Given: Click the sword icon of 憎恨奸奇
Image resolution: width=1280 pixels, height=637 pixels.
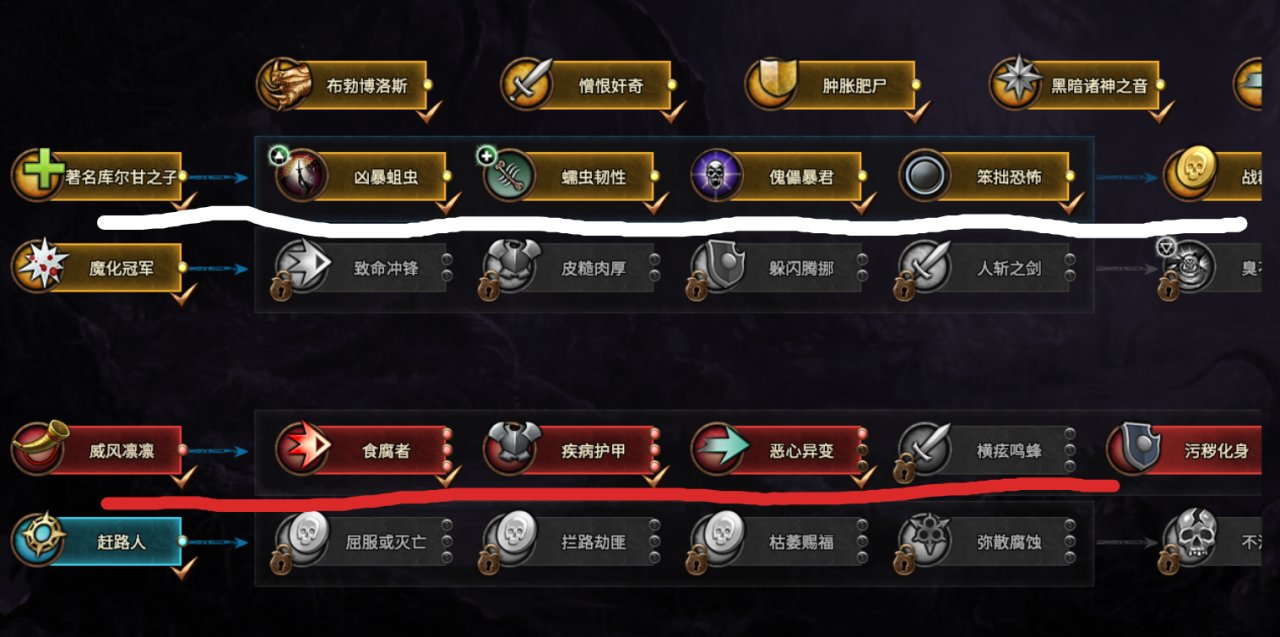Looking at the screenshot, I should [527, 84].
